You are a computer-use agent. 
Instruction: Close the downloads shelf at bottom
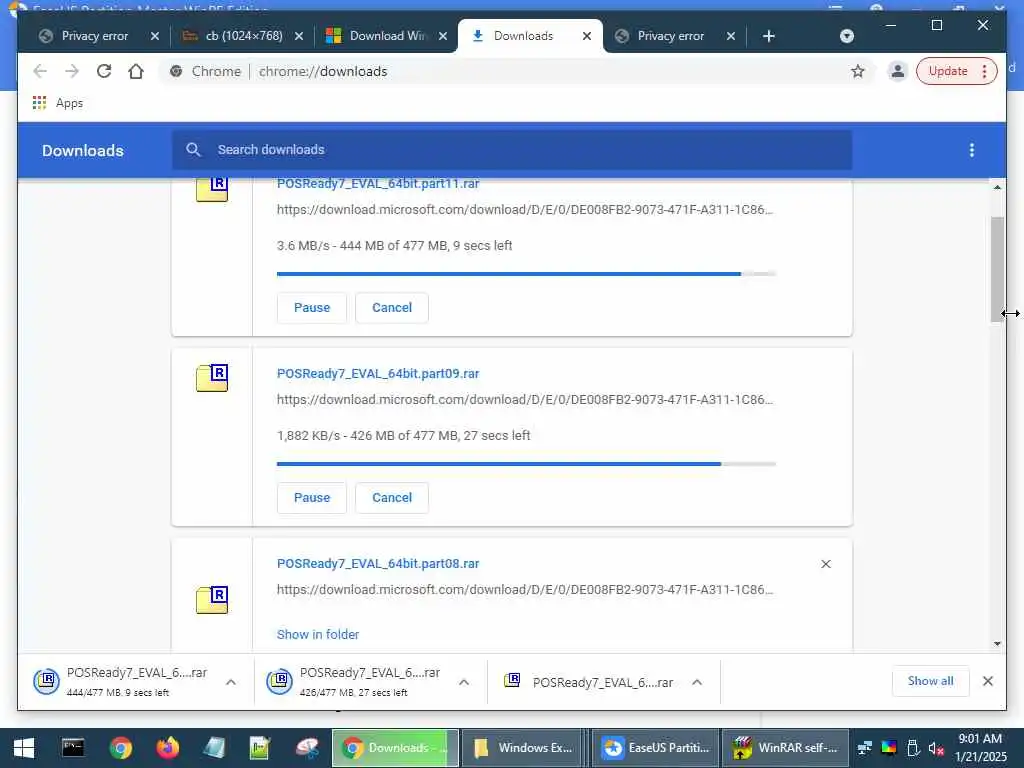[987, 681]
